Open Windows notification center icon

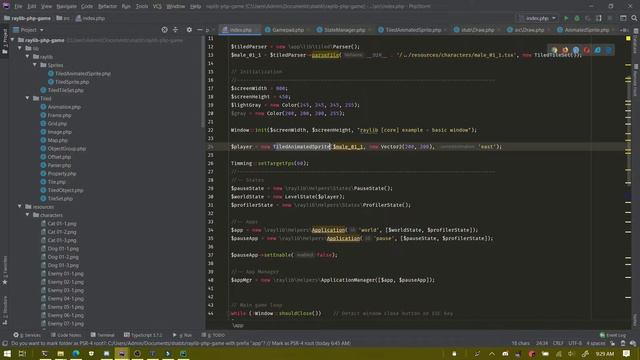[627, 353]
